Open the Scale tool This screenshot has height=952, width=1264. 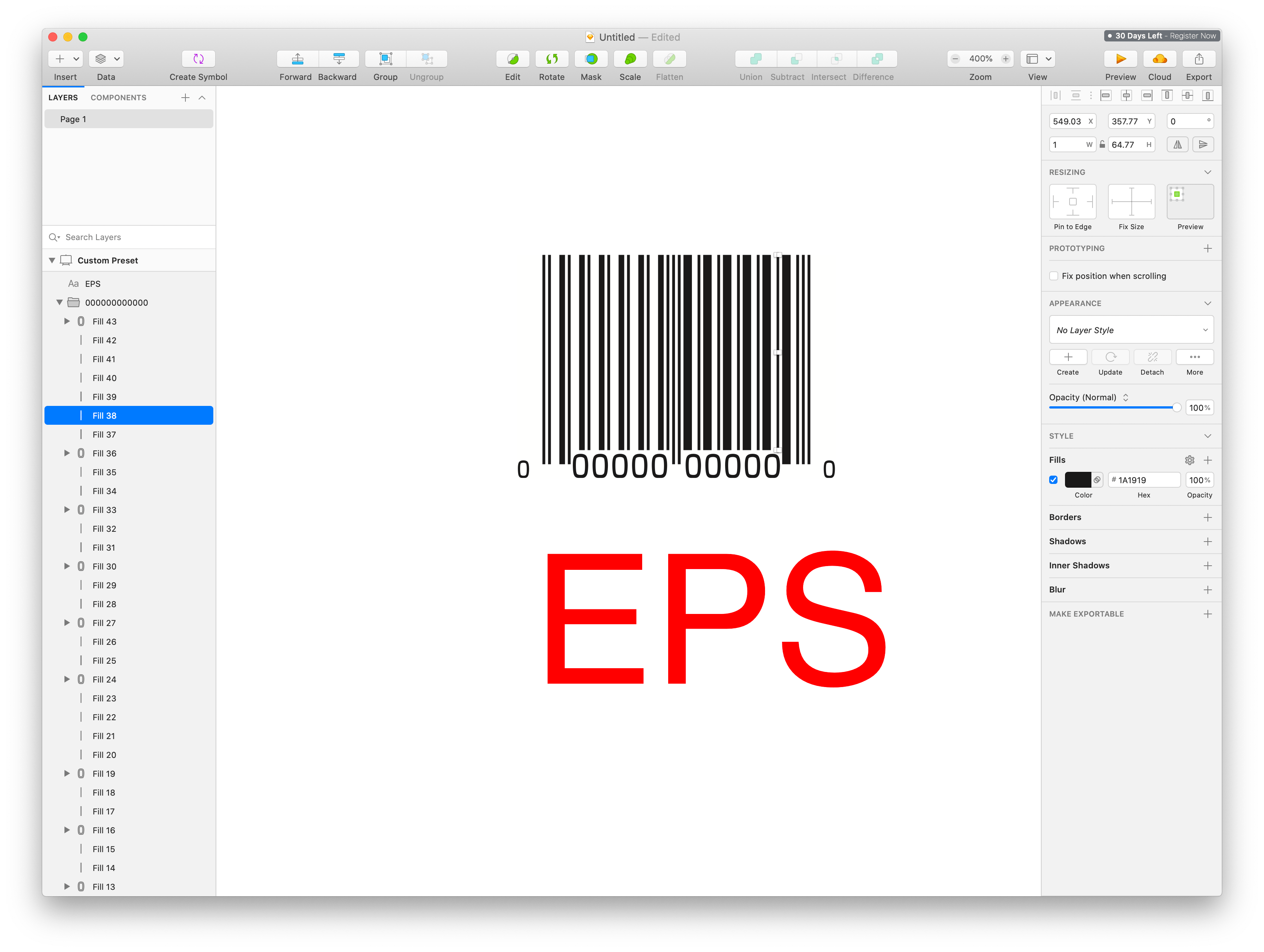(630, 59)
